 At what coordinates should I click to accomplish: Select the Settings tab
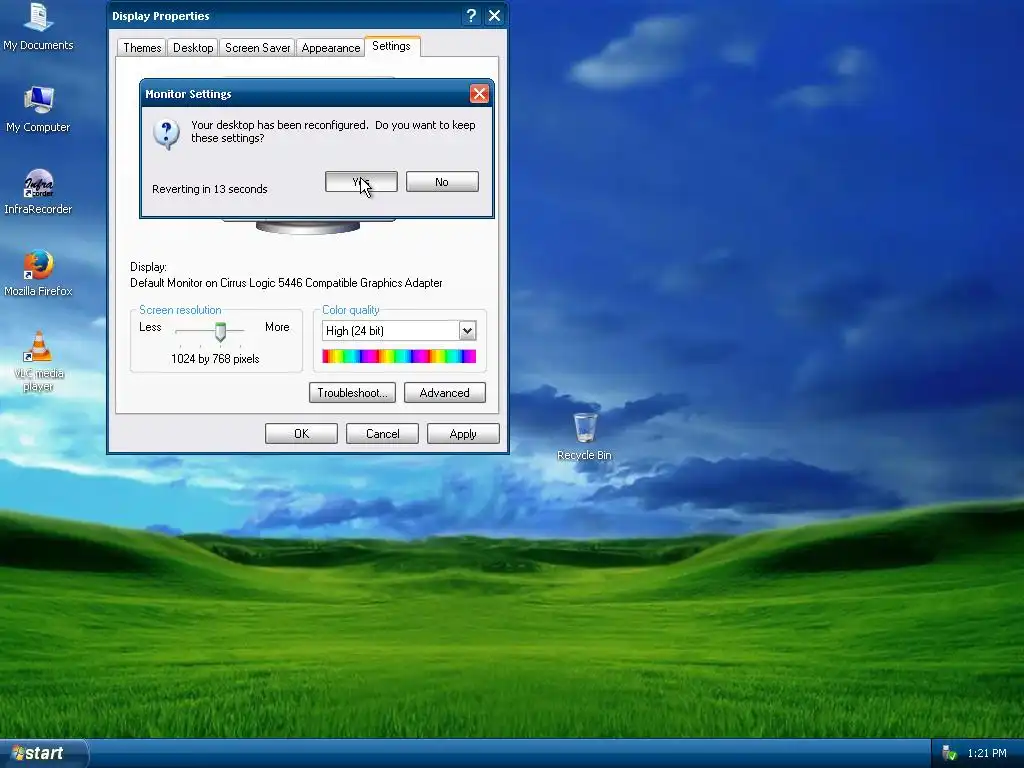[391, 46]
